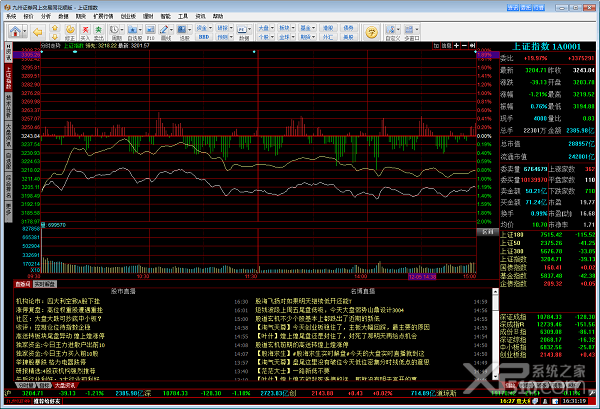Open news item 独家资金:今日主力买入前10股
600x409 pixels.
coord(57,354)
